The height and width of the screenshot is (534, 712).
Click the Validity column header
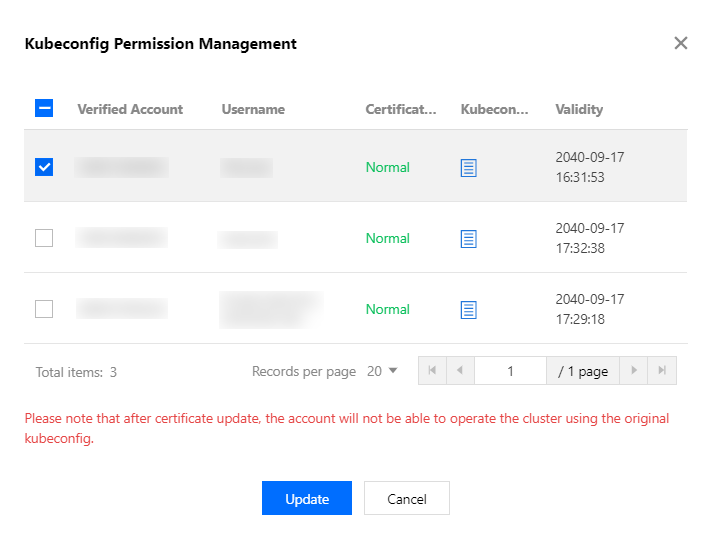point(579,109)
